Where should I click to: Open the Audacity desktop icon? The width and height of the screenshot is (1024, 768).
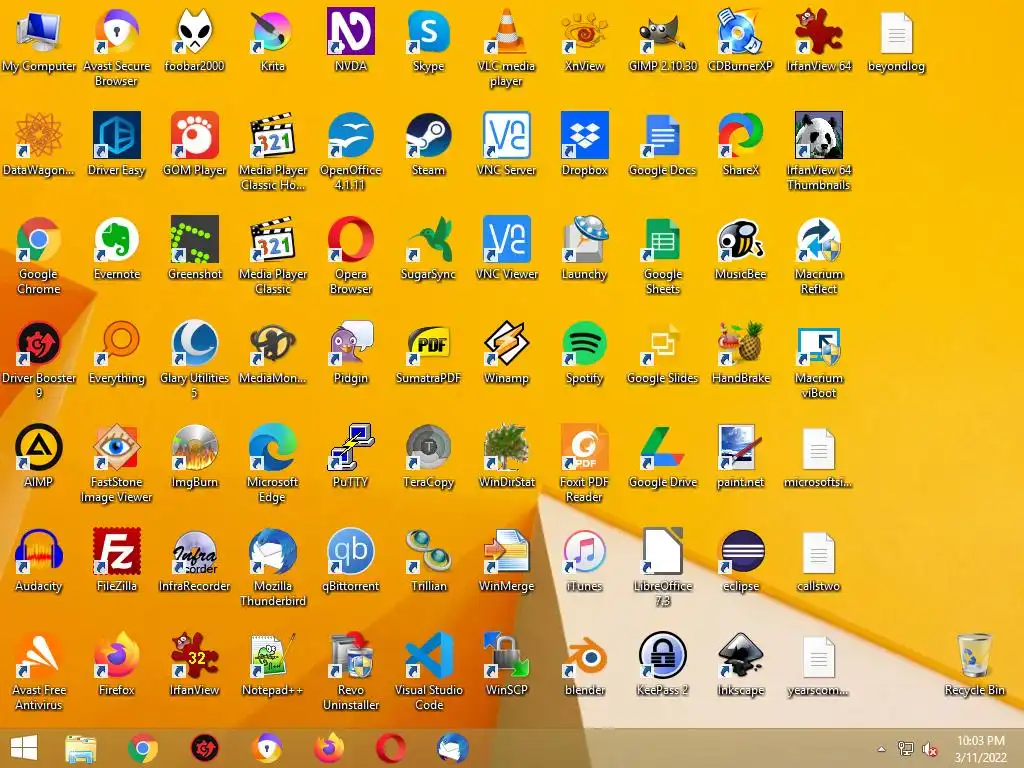pos(39,551)
